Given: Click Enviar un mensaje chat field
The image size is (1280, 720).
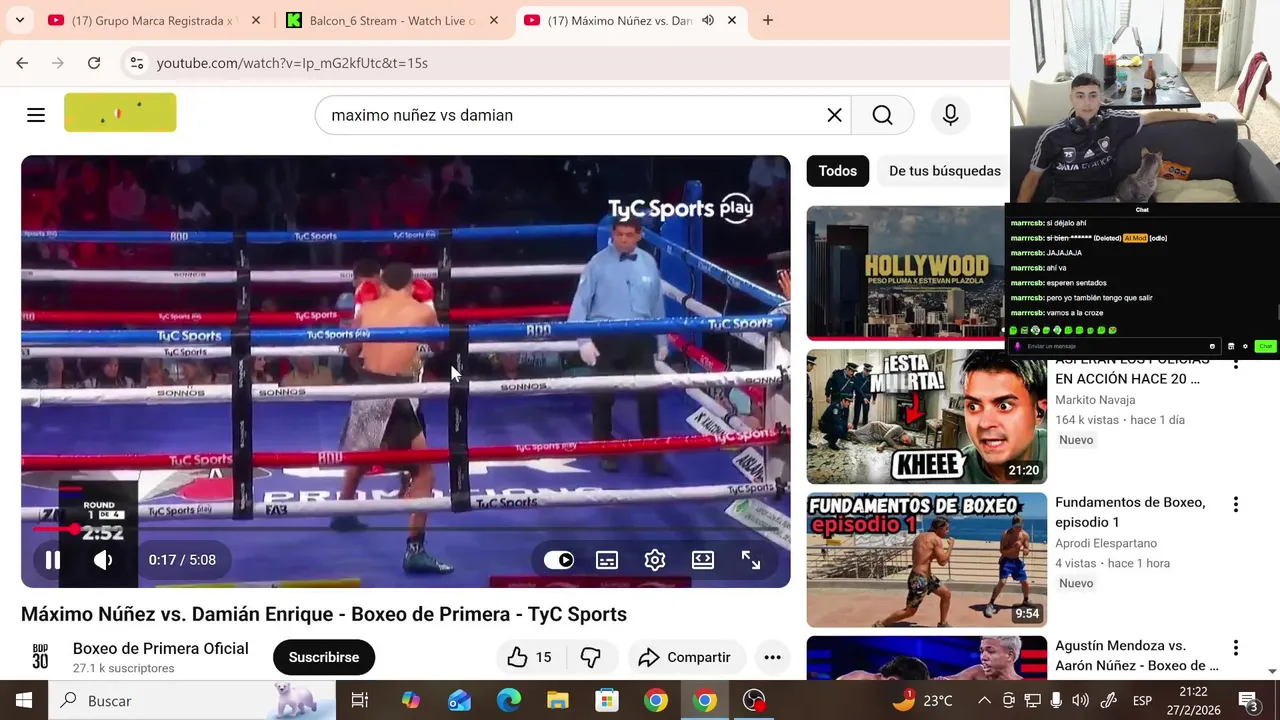Looking at the screenshot, I should [1115, 347].
